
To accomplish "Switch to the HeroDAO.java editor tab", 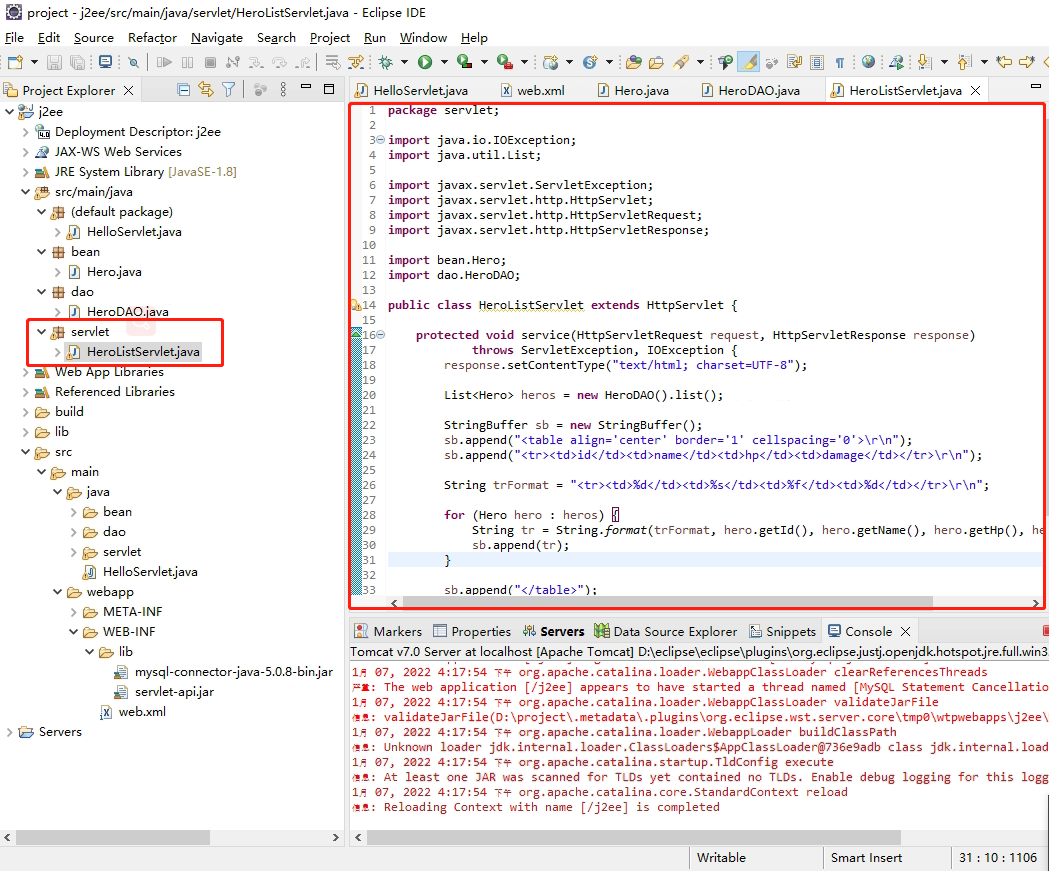I will click(750, 90).
